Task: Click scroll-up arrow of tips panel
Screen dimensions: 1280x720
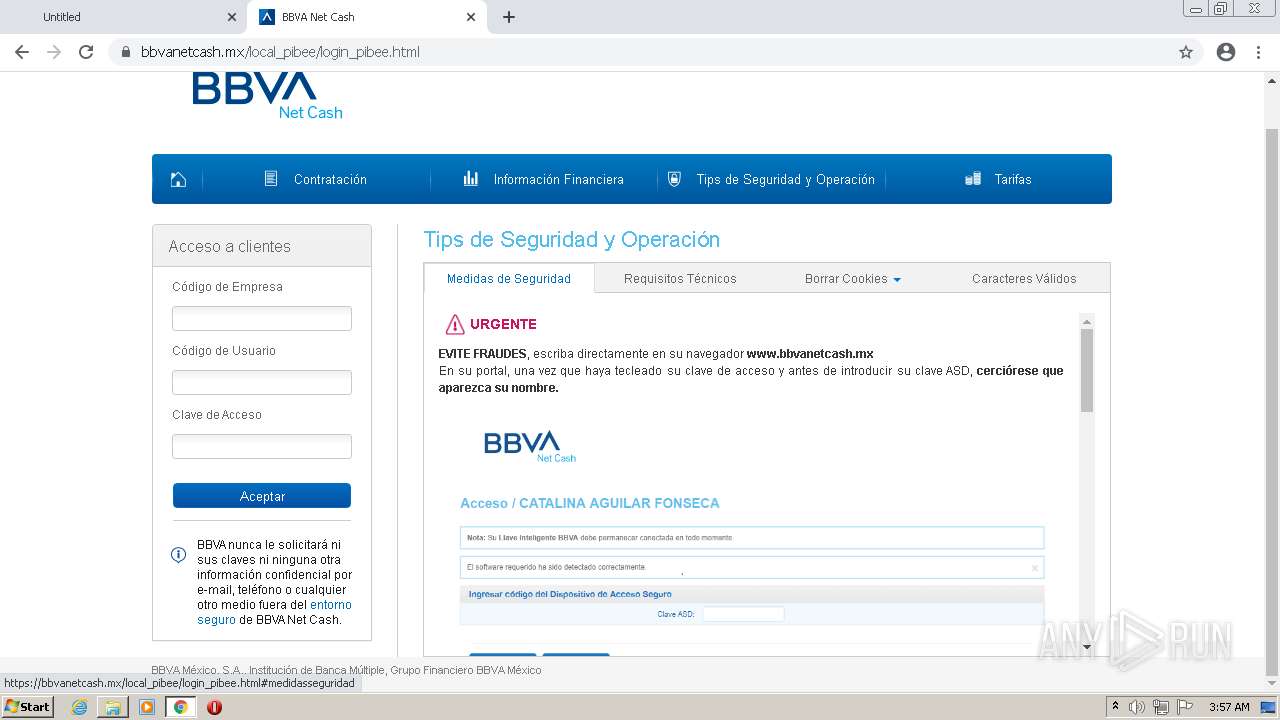Action: pyautogui.click(x=1087, y=321)
